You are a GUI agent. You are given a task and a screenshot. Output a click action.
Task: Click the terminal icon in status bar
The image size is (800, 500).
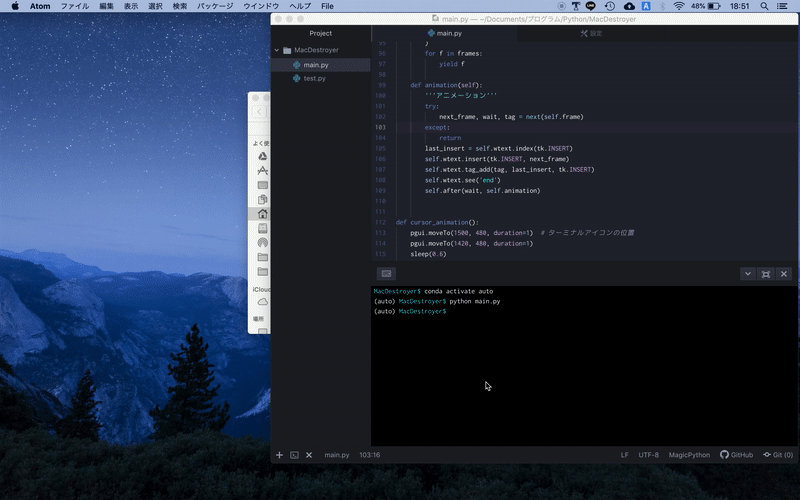coord(294,455)
